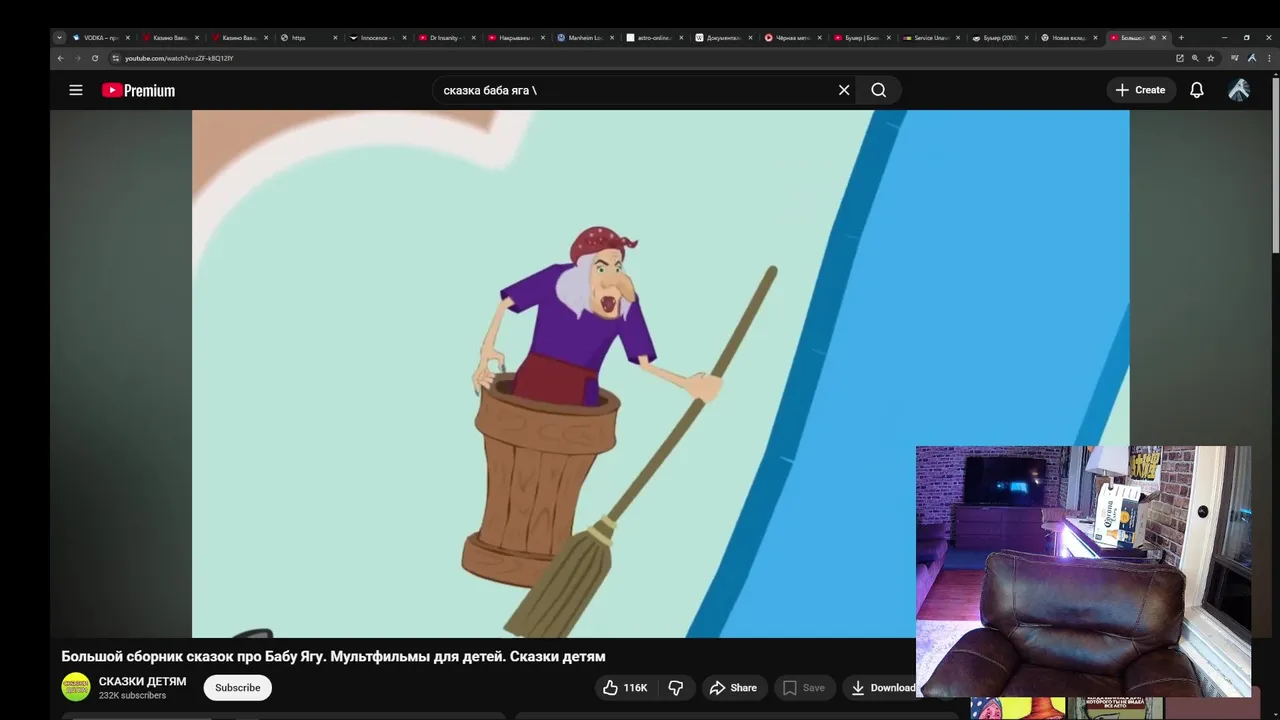Open Chrome profile avatar in toolbar
This screenshot has height=720, width=1280.
1252,58
